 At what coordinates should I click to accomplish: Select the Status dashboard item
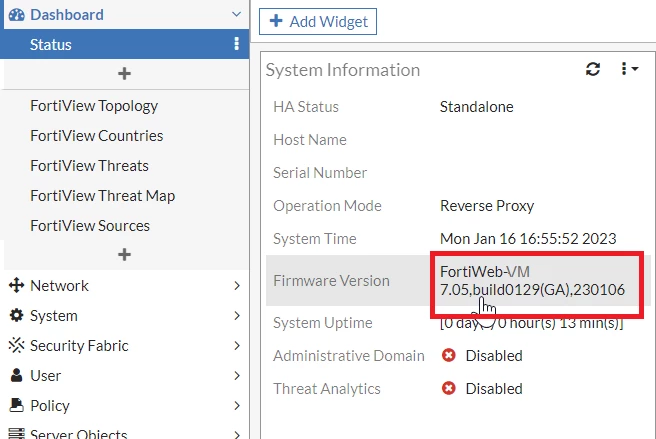tap(124, 44)
